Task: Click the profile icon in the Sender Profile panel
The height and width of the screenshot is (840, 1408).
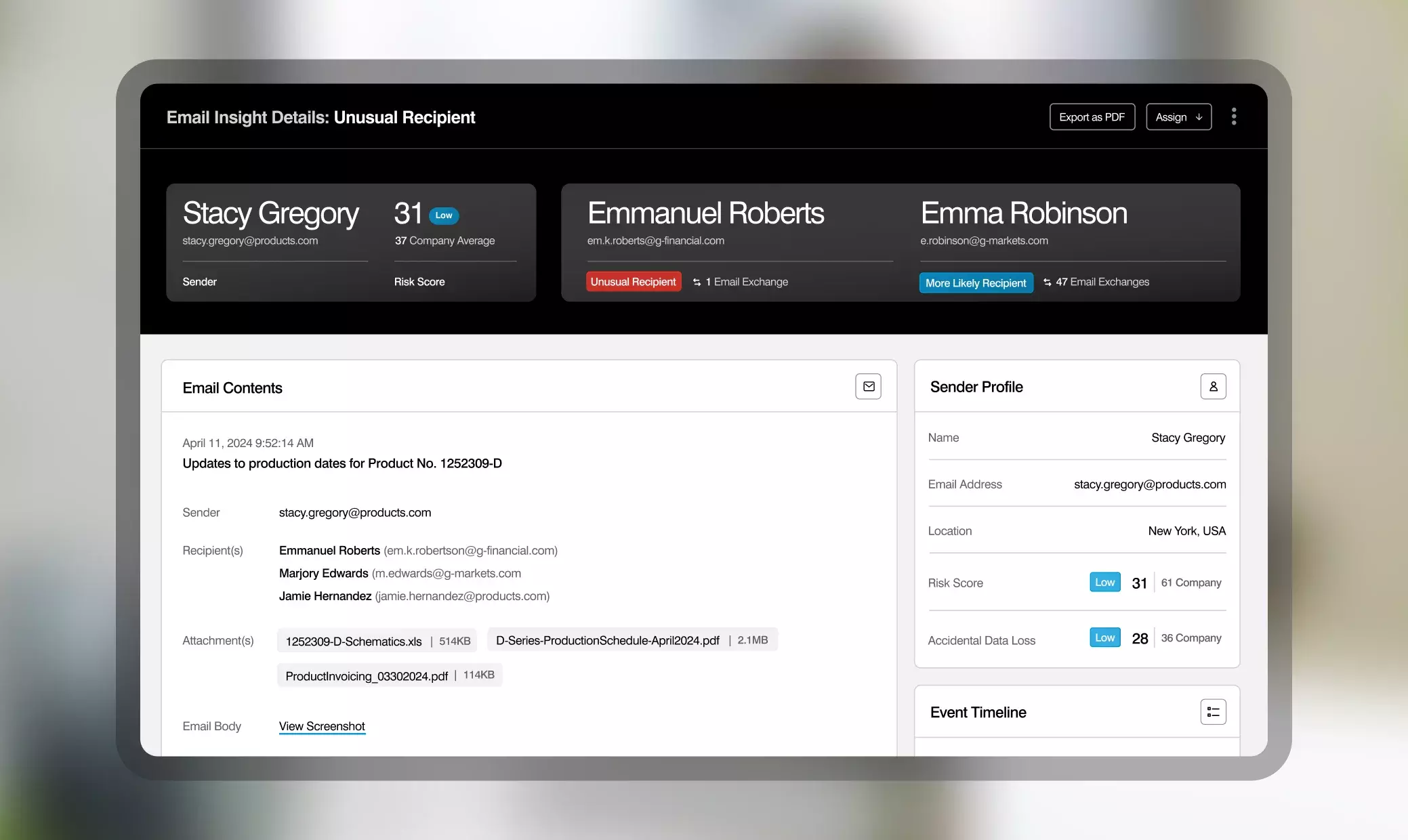Action: [x=1213, y=386]
